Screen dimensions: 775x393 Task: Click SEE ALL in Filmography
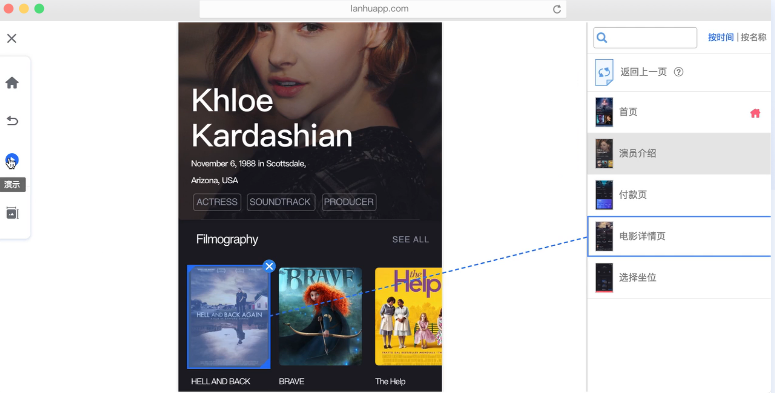click(410, 239)
